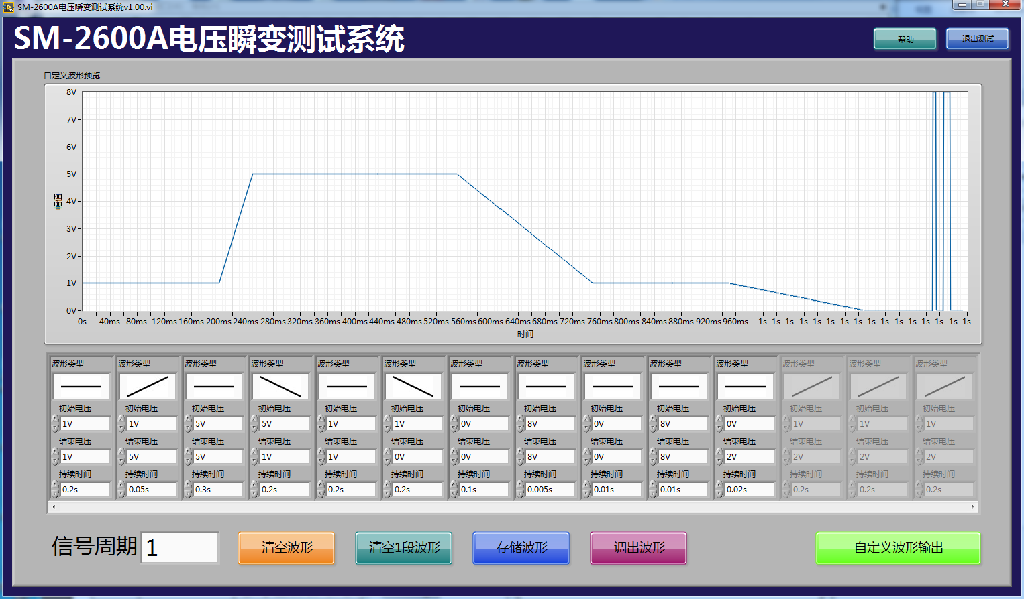The height and width of the screenshot is (599, 1024).
Task: Focus the 信号周期 input field
Action: tap(180, 547)
